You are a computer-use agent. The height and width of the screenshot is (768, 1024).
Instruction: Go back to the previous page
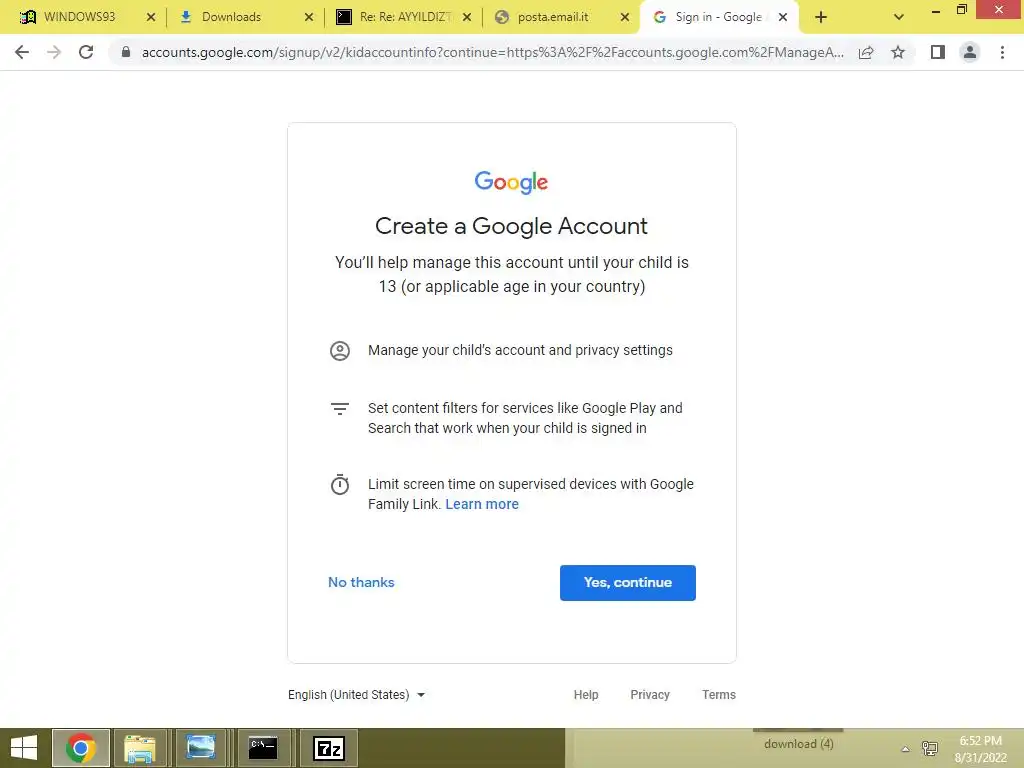22,52
